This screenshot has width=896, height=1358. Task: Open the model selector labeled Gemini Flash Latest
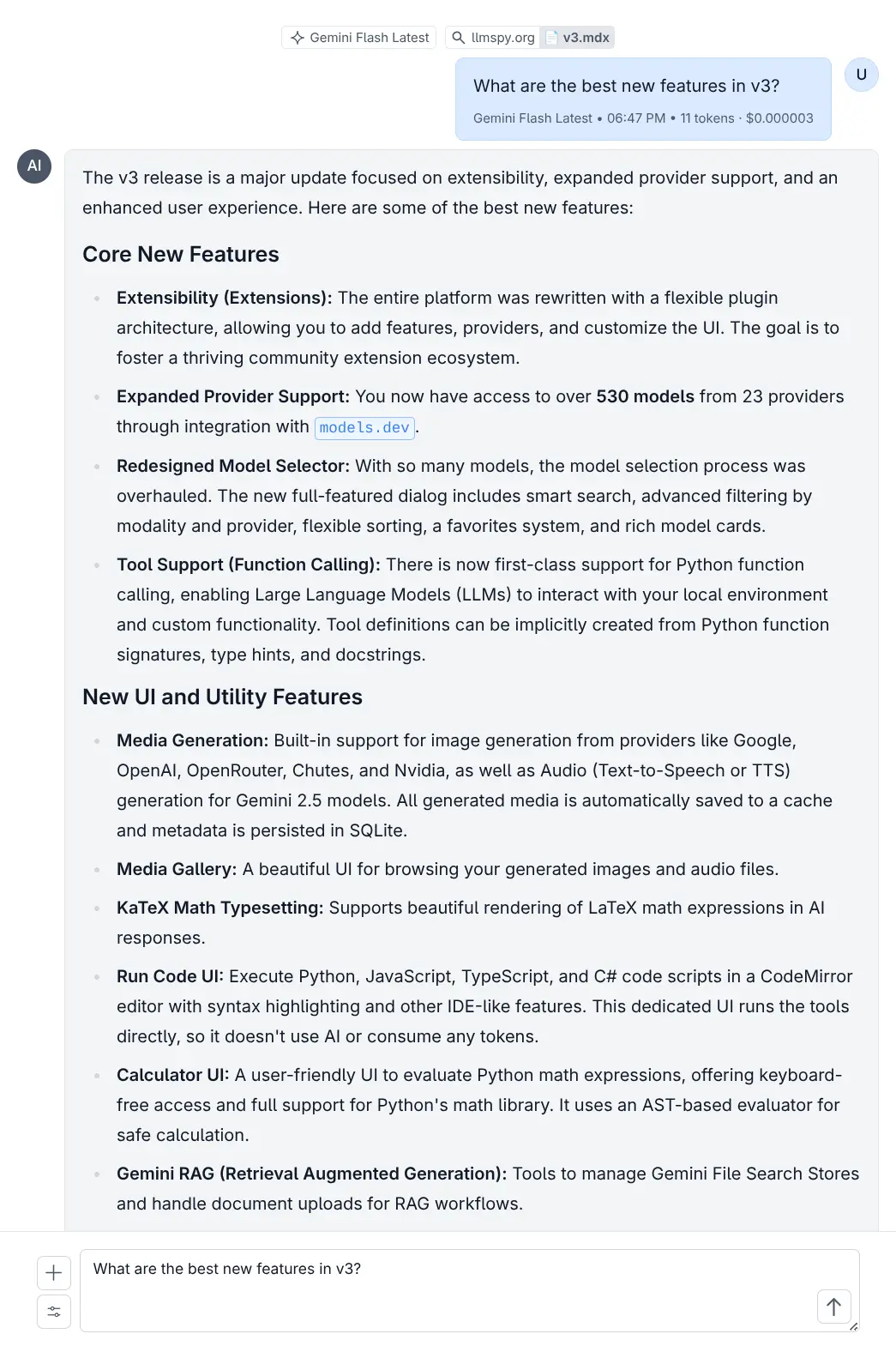point(358,37)
